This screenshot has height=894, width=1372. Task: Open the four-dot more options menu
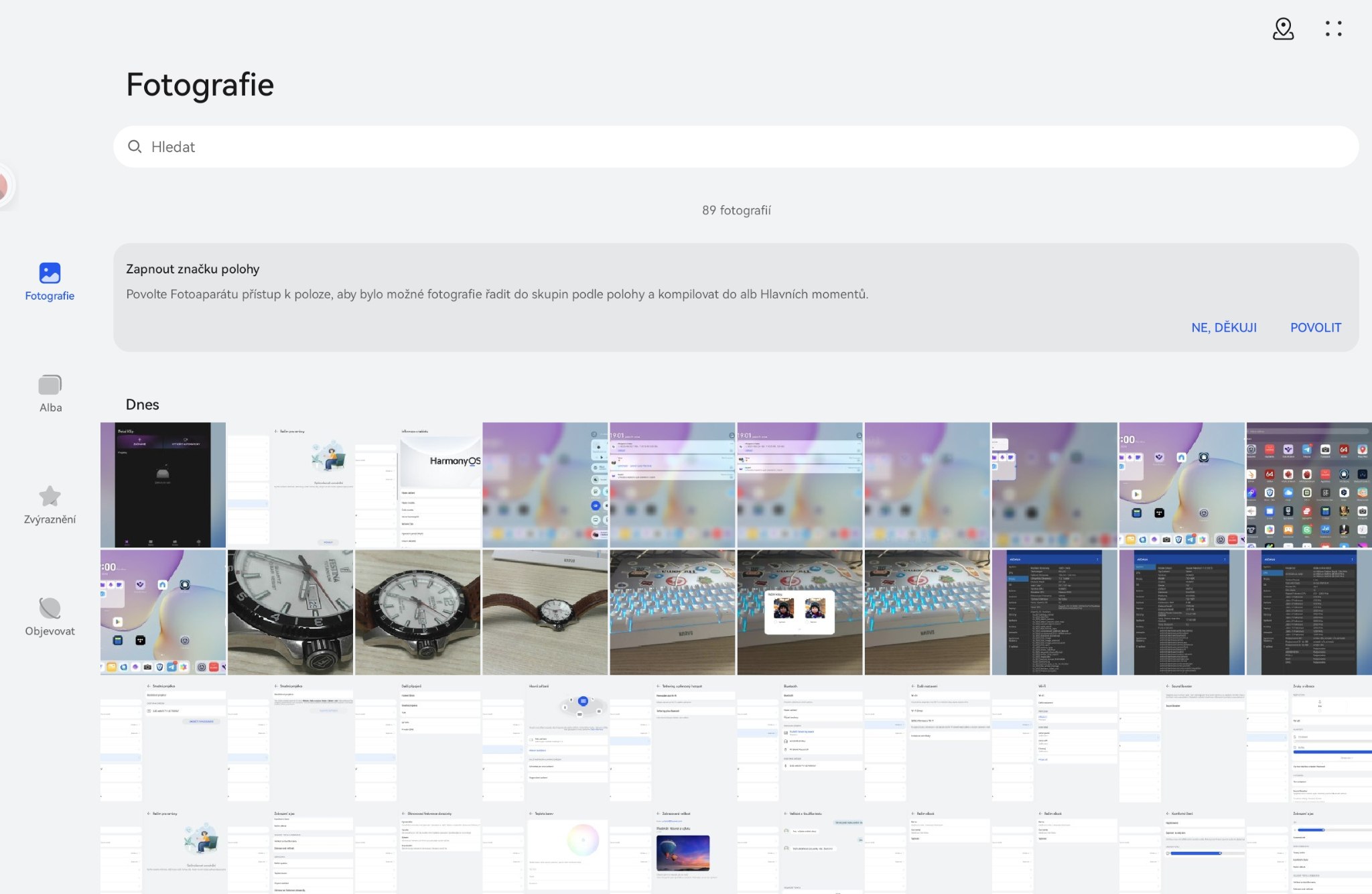click(1333, 29)
